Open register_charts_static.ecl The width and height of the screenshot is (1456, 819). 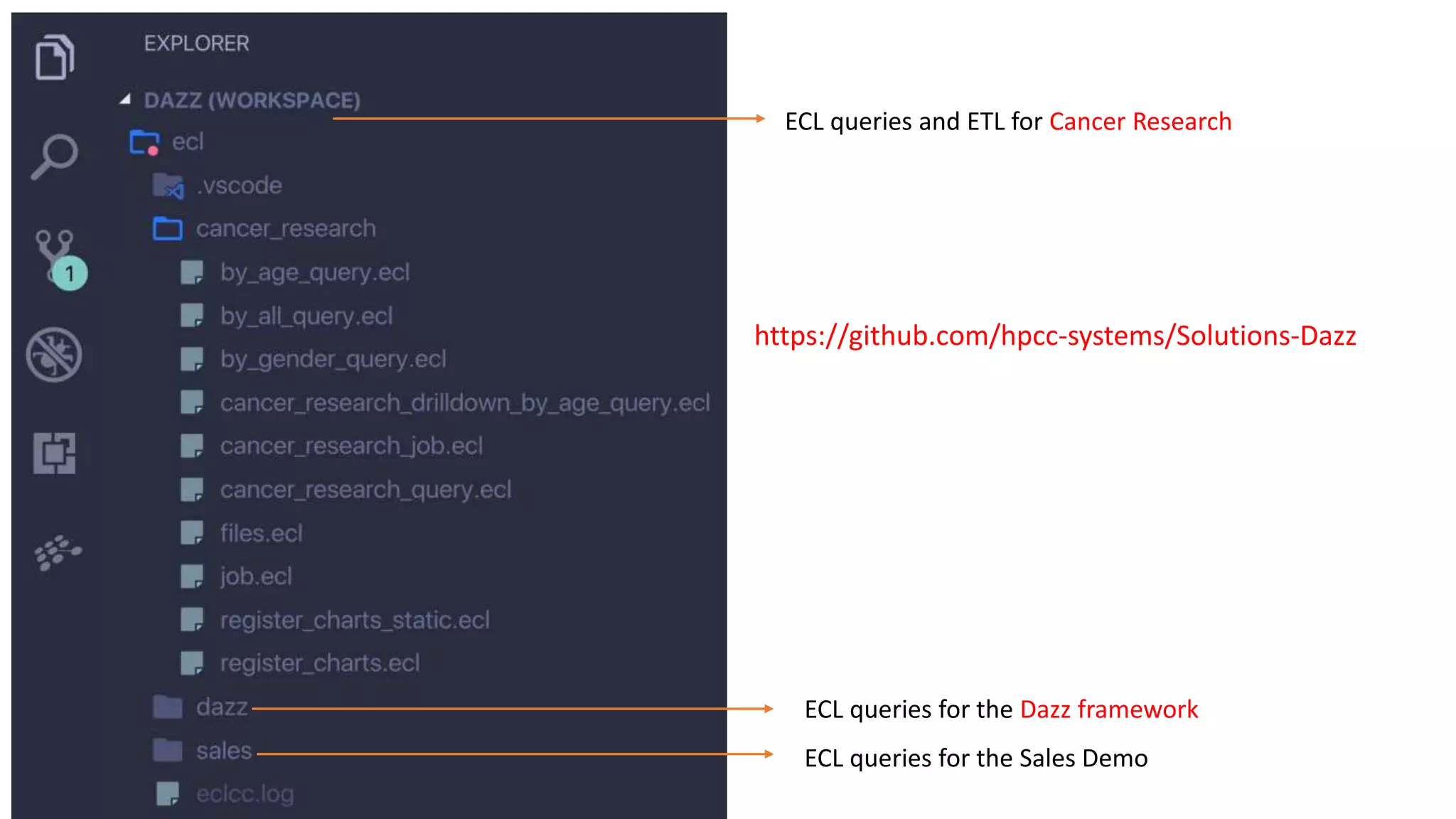(x=355, y=620)
